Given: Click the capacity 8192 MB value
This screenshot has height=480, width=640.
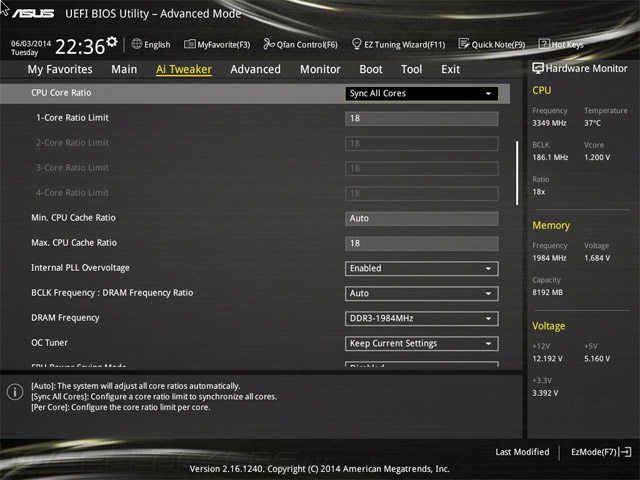Looking at the screenshot, I should (x=547, y=292).
